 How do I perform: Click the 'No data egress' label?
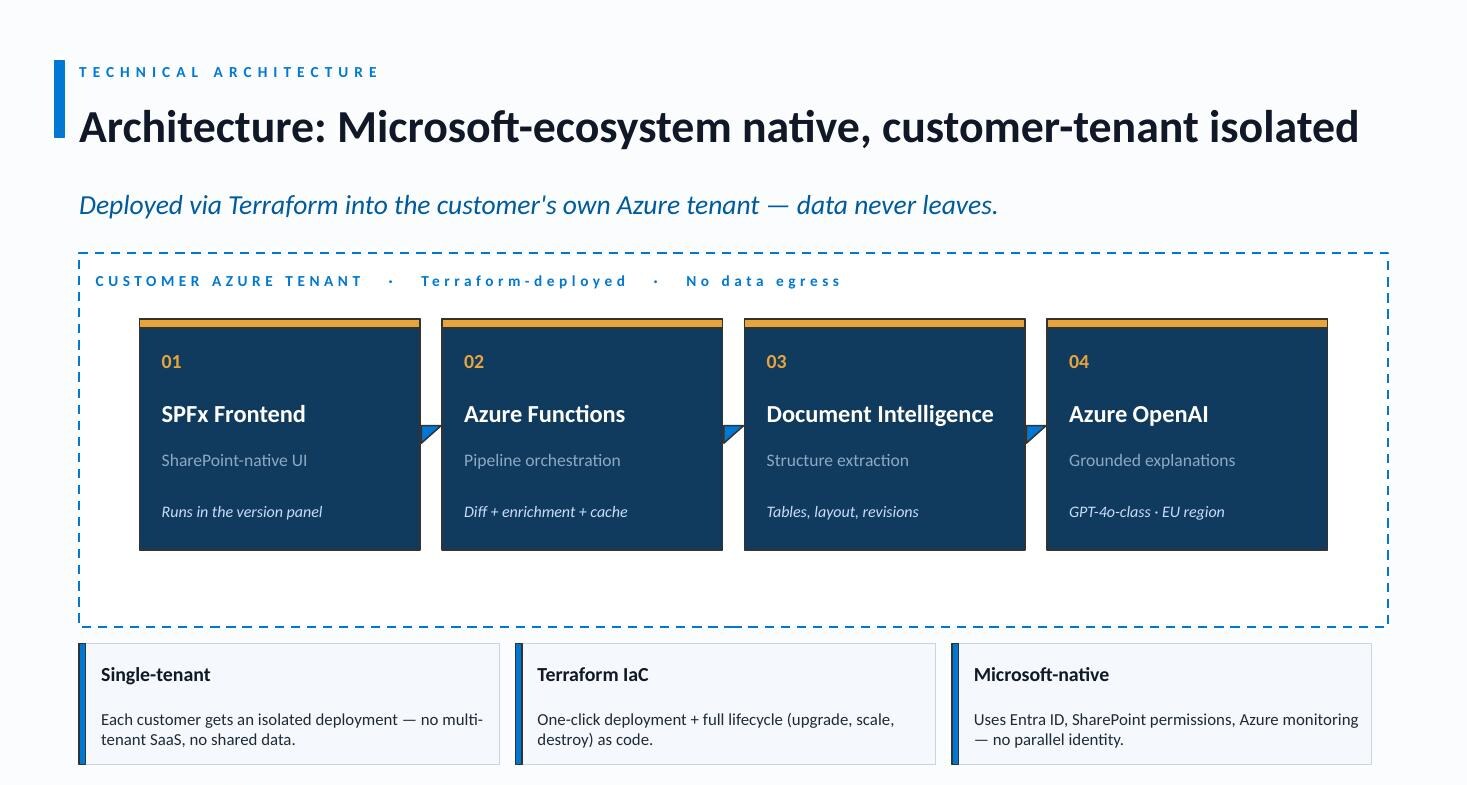point(763,281)
